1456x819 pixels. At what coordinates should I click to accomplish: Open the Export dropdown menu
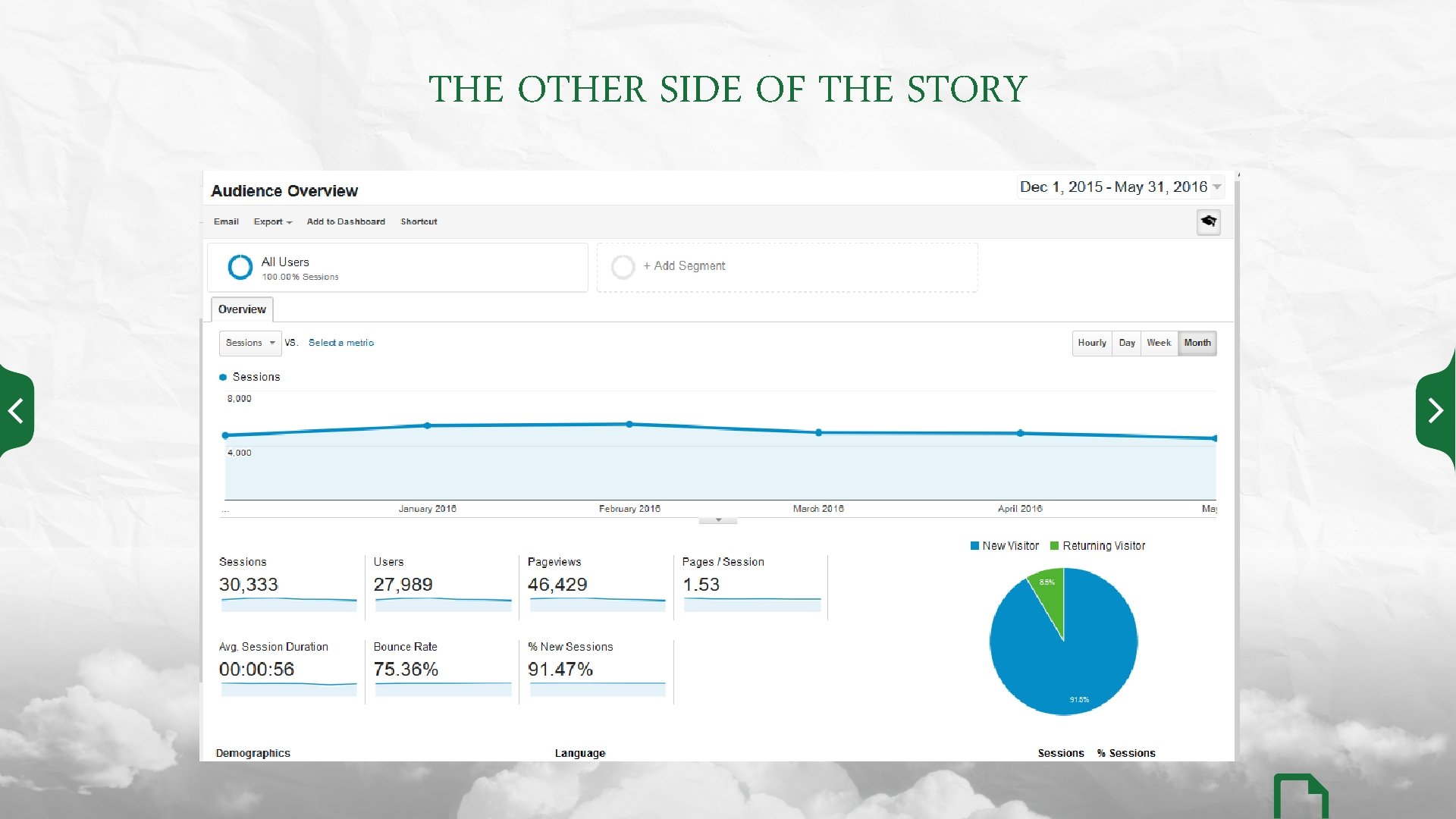click(x=272, y=221)
